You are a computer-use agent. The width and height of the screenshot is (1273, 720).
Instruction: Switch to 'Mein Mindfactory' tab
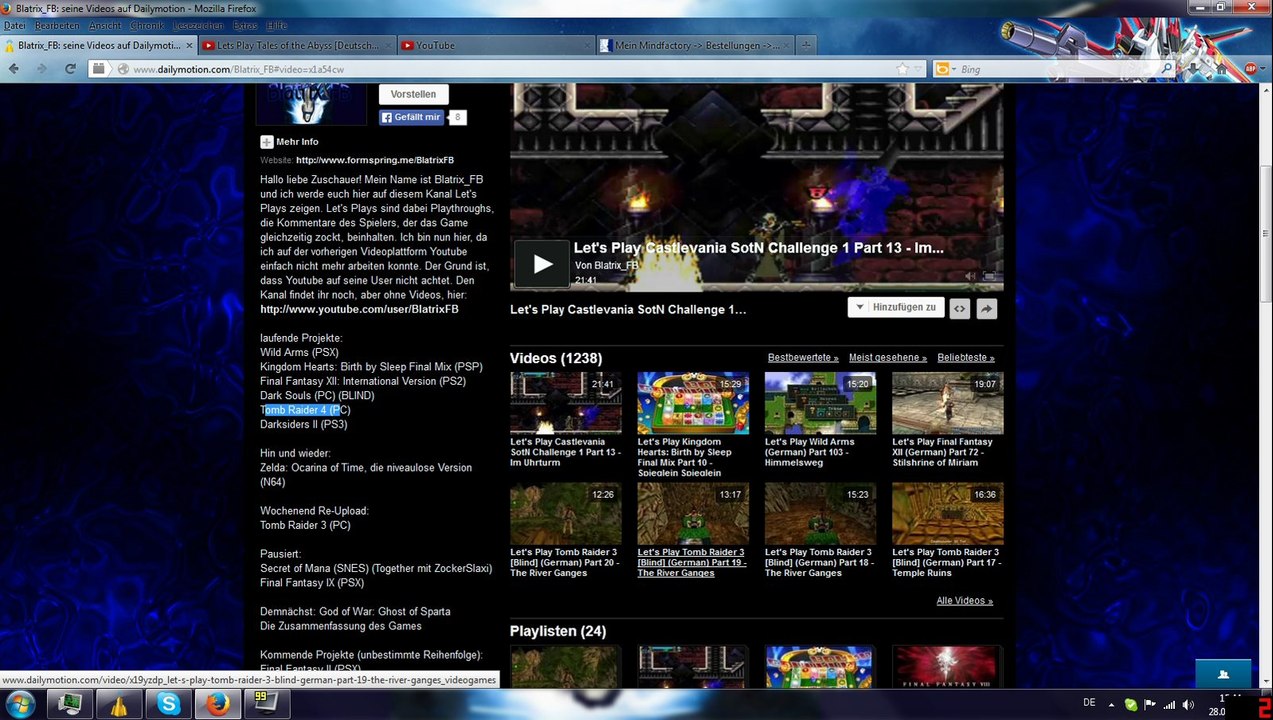click(695, 45)
